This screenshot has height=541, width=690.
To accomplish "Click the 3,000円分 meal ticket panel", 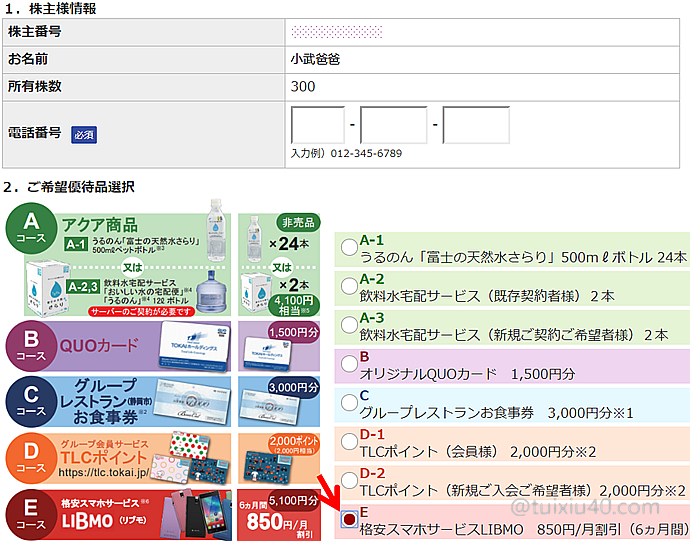I will (x=279, y=401).
